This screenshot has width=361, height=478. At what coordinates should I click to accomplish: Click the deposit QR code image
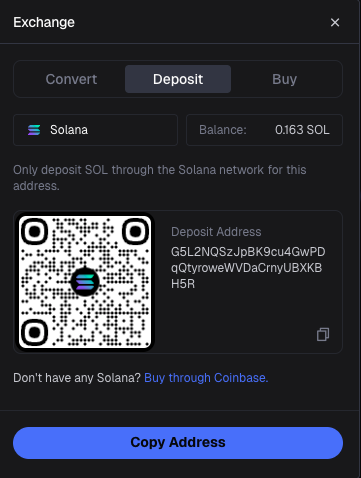85,282
